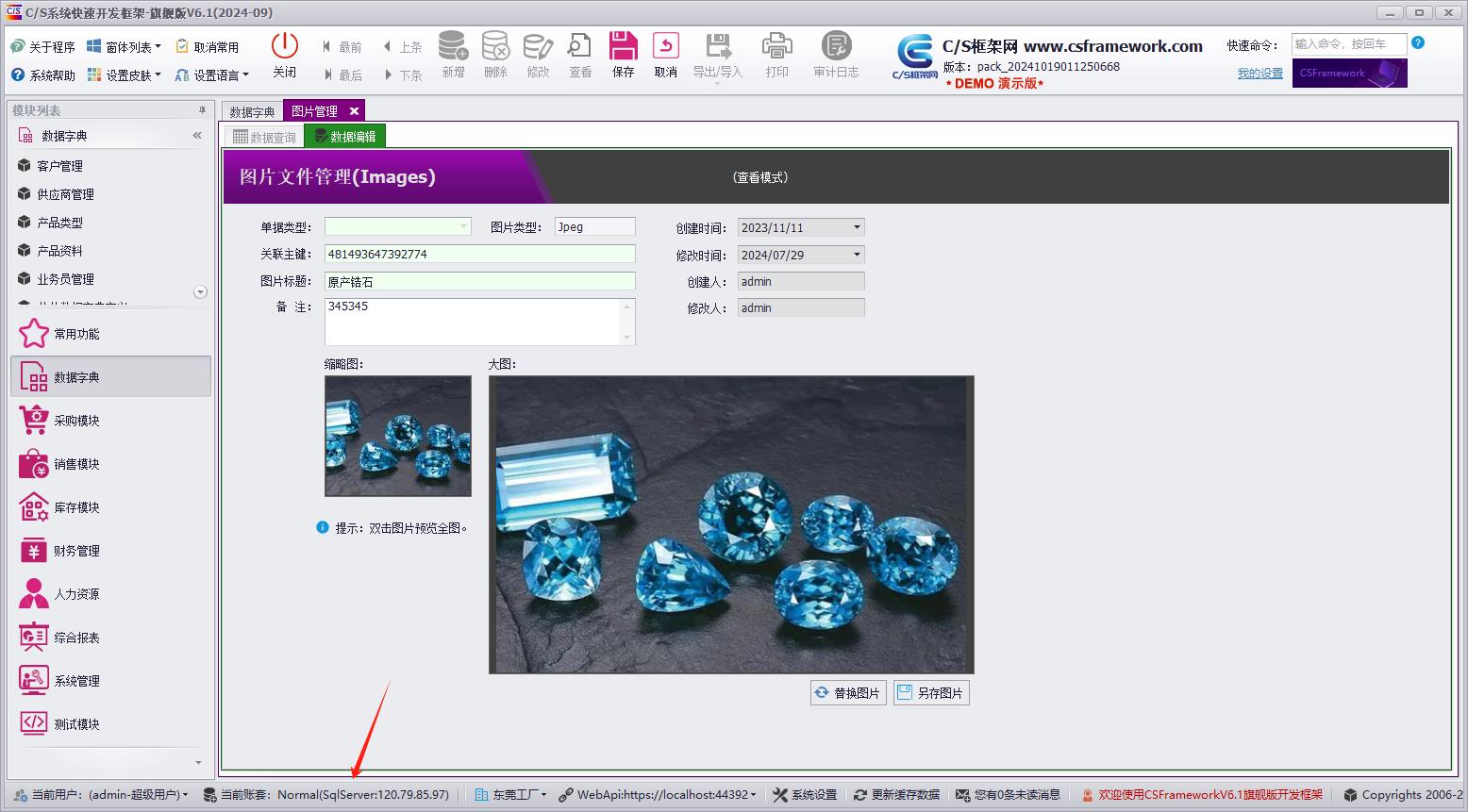Collapse the data dictionary panel with chevrons
Viewport: 1468px width, 812px height.
[197, 136]
